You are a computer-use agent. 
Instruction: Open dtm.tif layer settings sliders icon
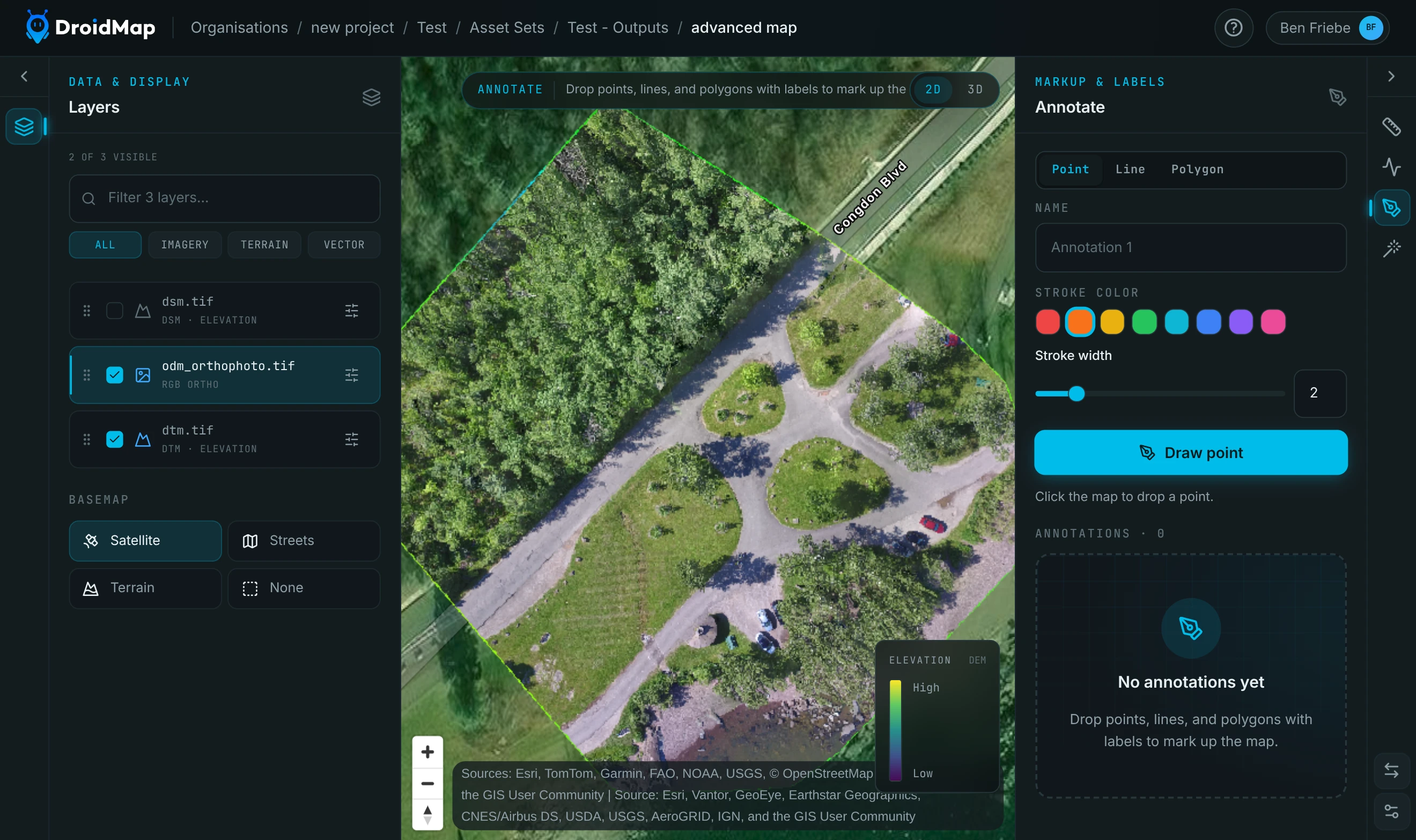click(x=351, y=439)
